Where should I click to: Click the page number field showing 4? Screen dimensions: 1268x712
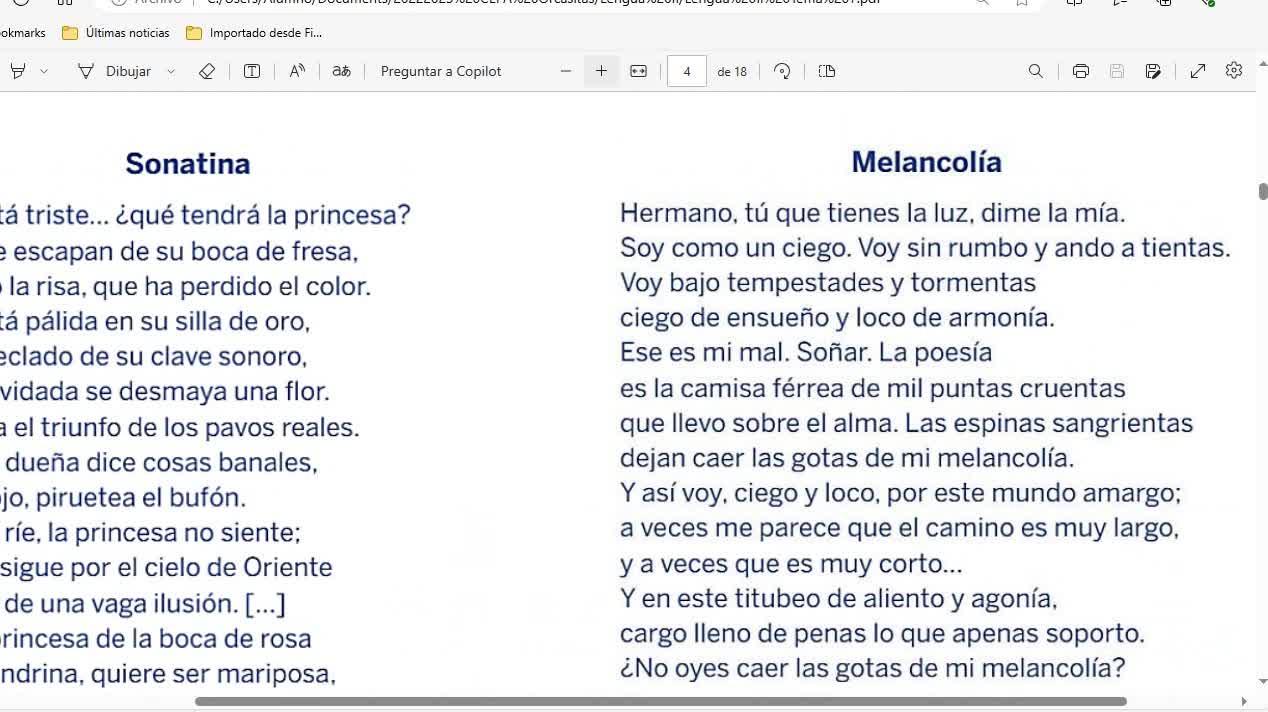click(686, 71)
